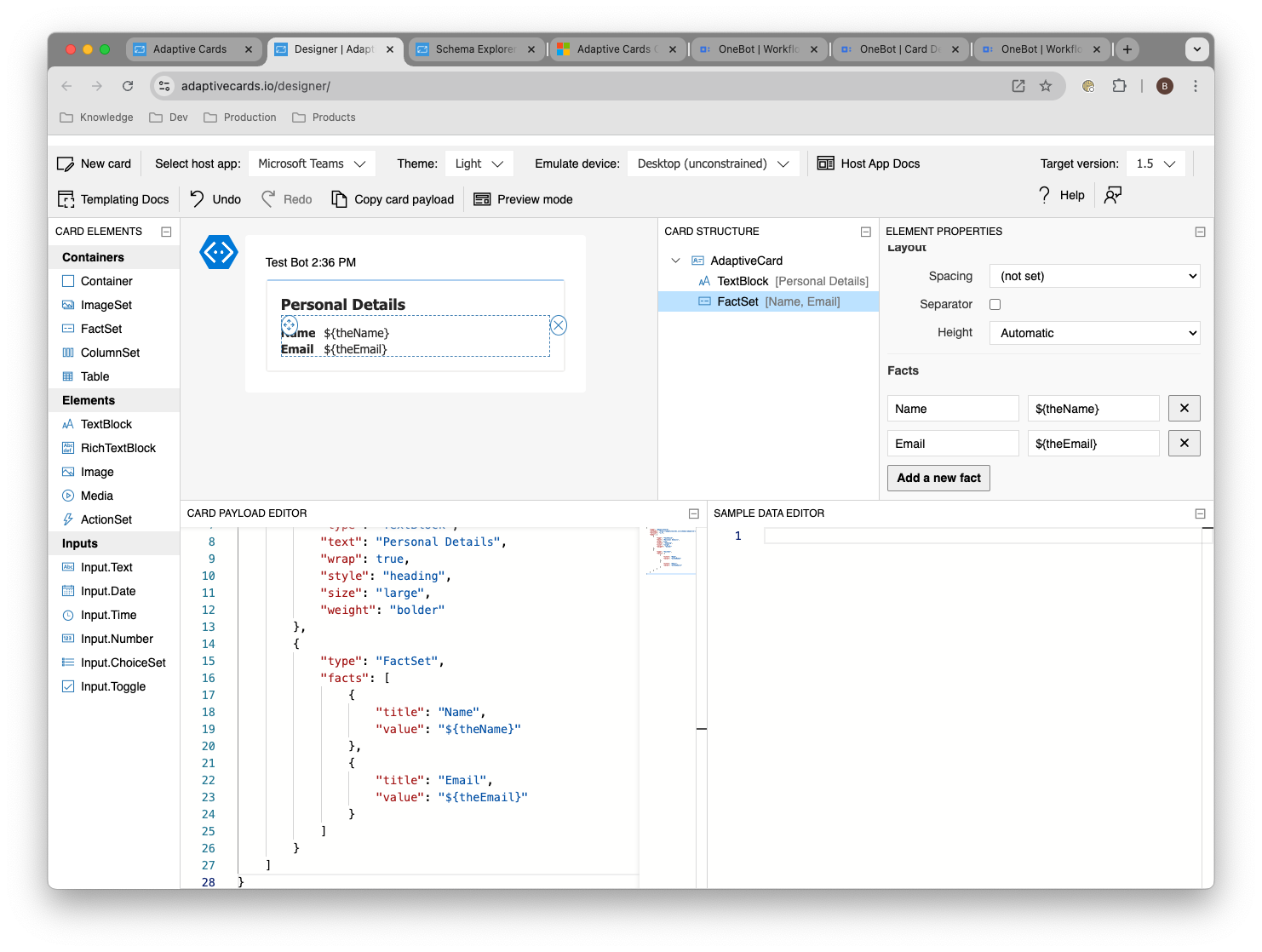The height and width of the screenshot is (952, 1262).
Task: Switch to Preview mode
Action: pyautogui.click(x=523, y=199)
